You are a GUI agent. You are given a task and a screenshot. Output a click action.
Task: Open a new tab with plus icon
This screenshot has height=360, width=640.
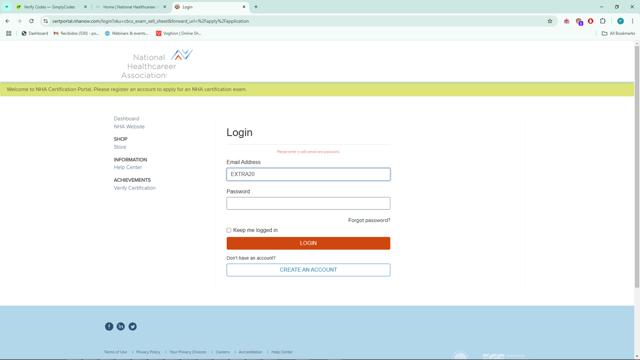click(x=256, y=7)
